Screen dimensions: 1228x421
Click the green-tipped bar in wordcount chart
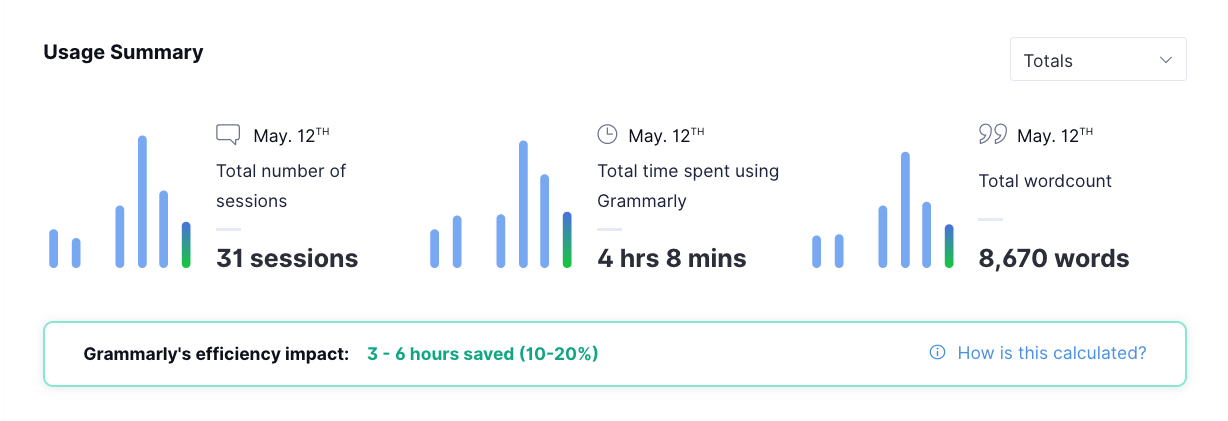[x=949, y=246]
